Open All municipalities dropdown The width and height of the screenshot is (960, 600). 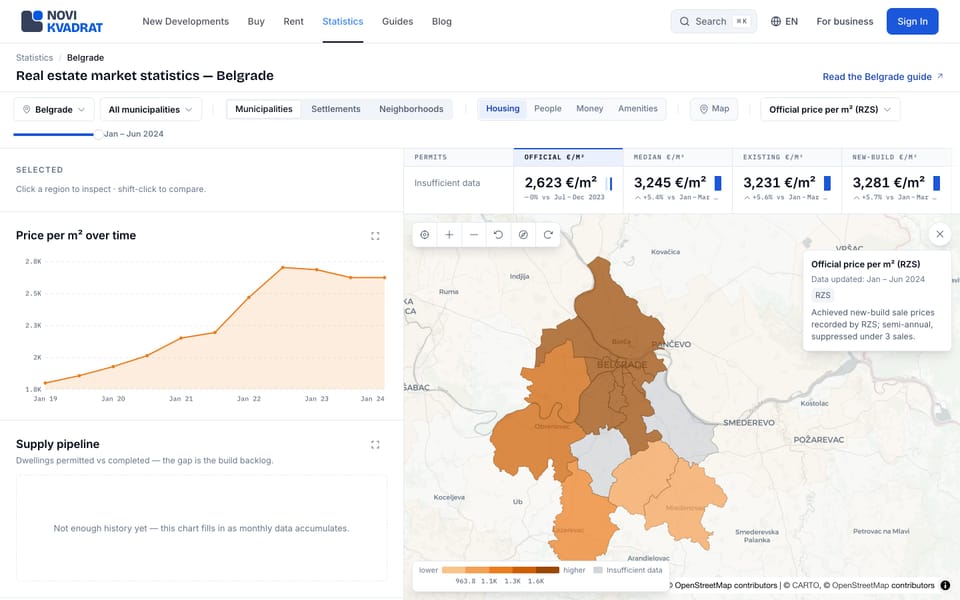[x=151, y=110]
